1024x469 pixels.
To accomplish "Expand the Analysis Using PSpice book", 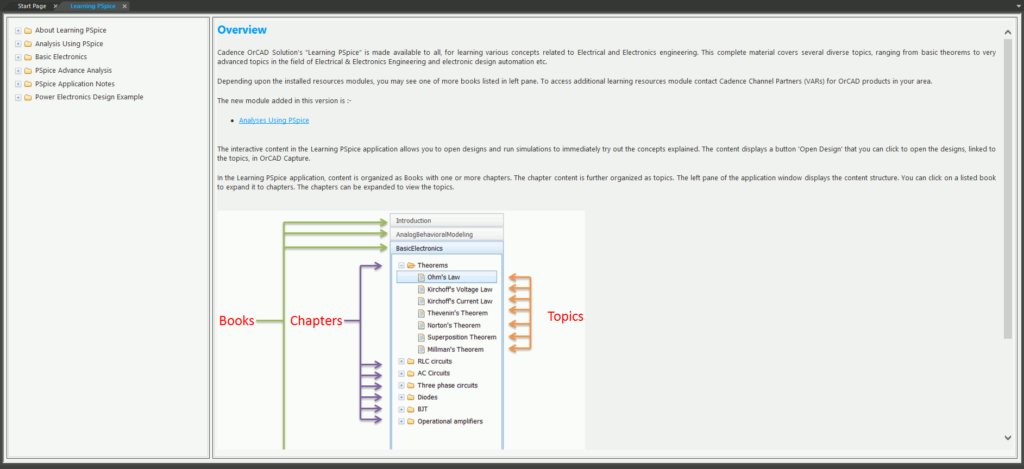I will pyautogui.click(x=18, y=44).
